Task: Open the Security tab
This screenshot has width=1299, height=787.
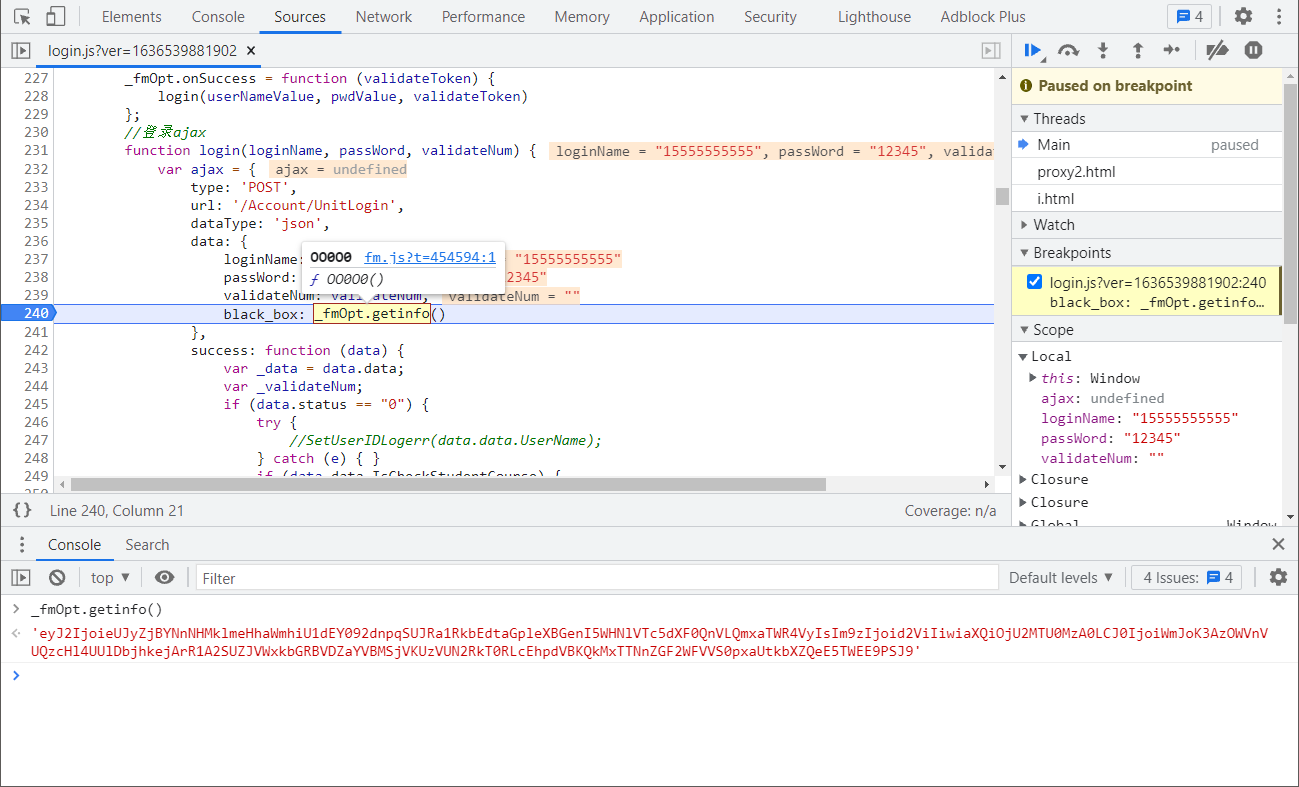Action: (770, 16)
